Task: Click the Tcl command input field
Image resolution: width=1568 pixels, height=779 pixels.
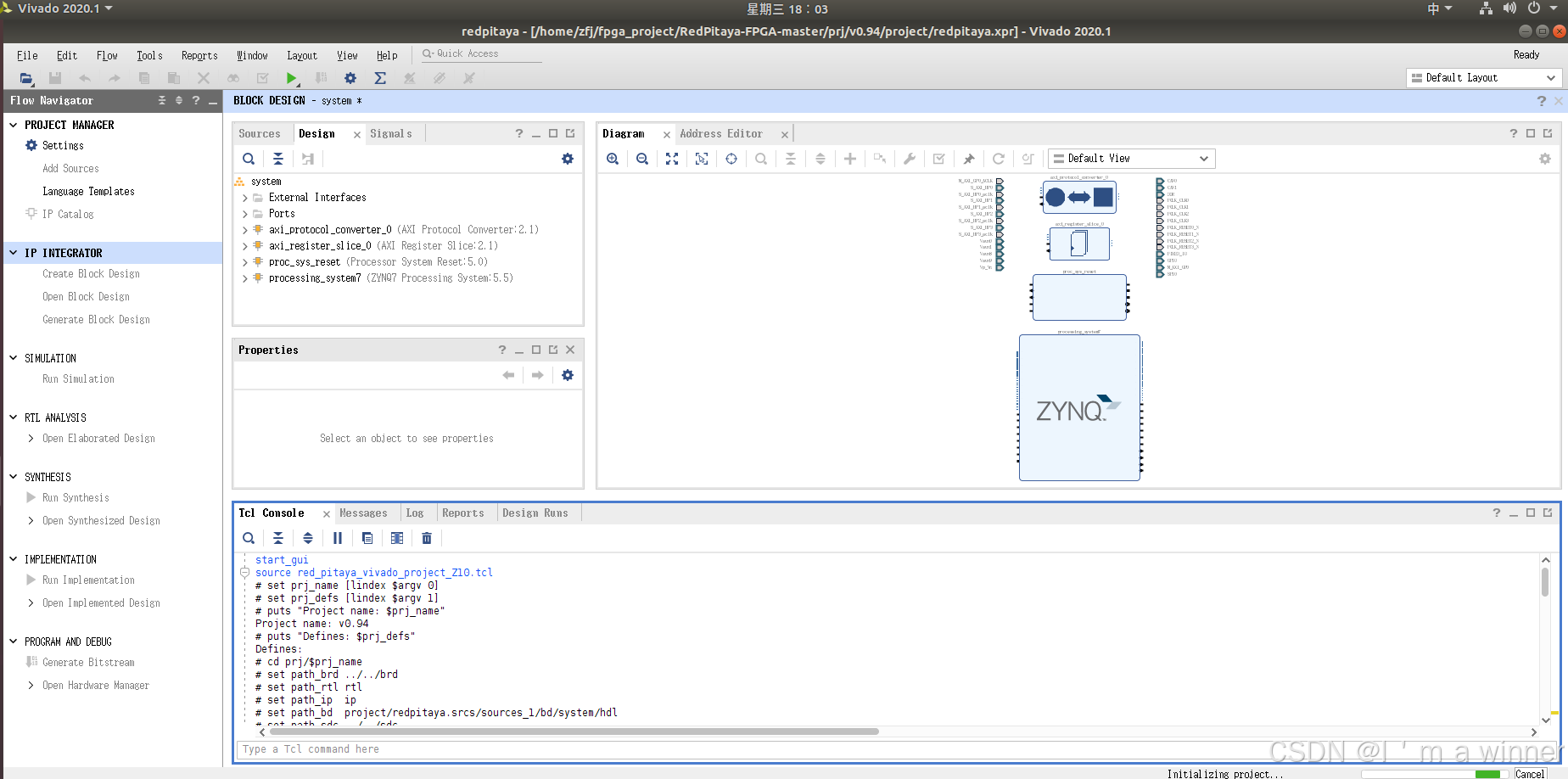Action: point(896,749)
